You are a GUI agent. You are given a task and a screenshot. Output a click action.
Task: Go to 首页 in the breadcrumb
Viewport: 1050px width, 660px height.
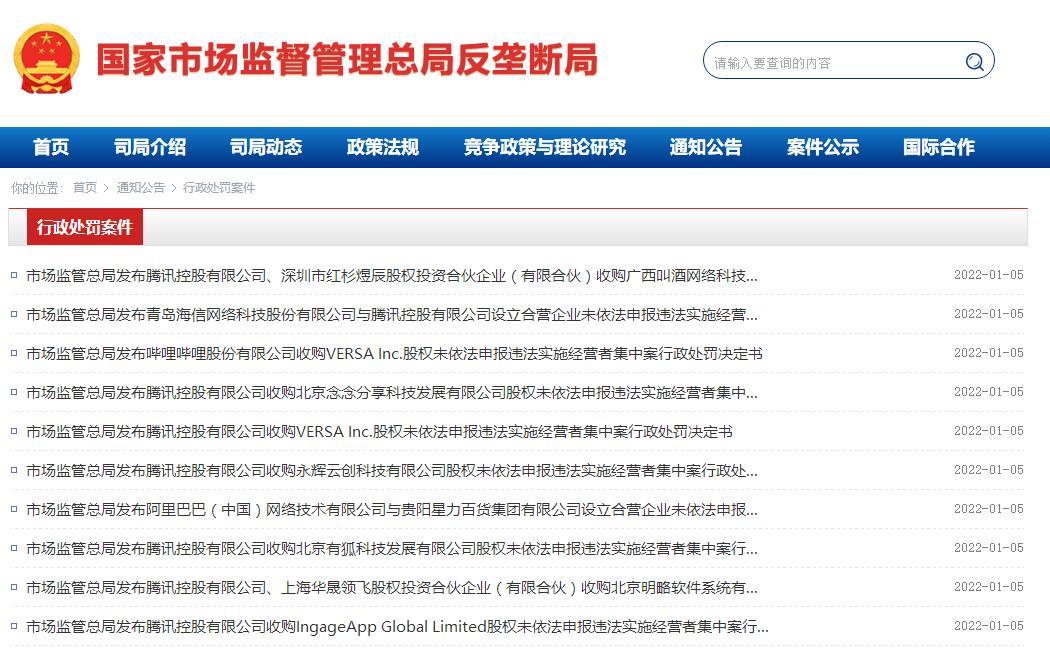click(85, 187)
